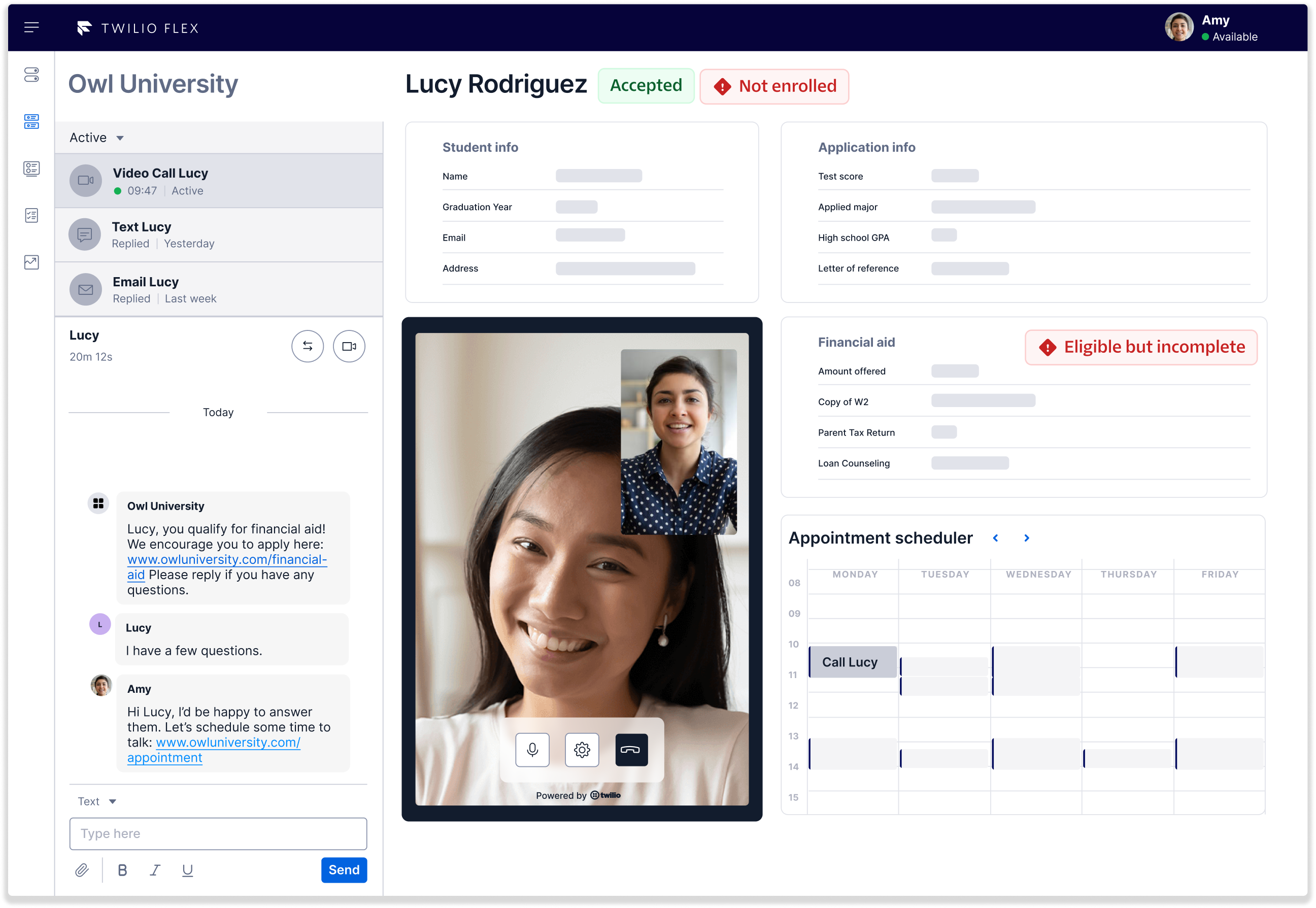Click the Not enrolled status badge
This screenshot has width=1316, height=908.
[x=774, y=86]
